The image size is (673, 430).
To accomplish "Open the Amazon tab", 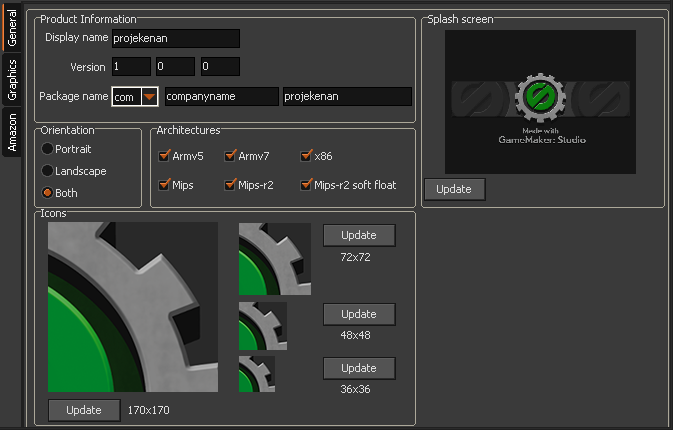I will [x=11, y=132].
